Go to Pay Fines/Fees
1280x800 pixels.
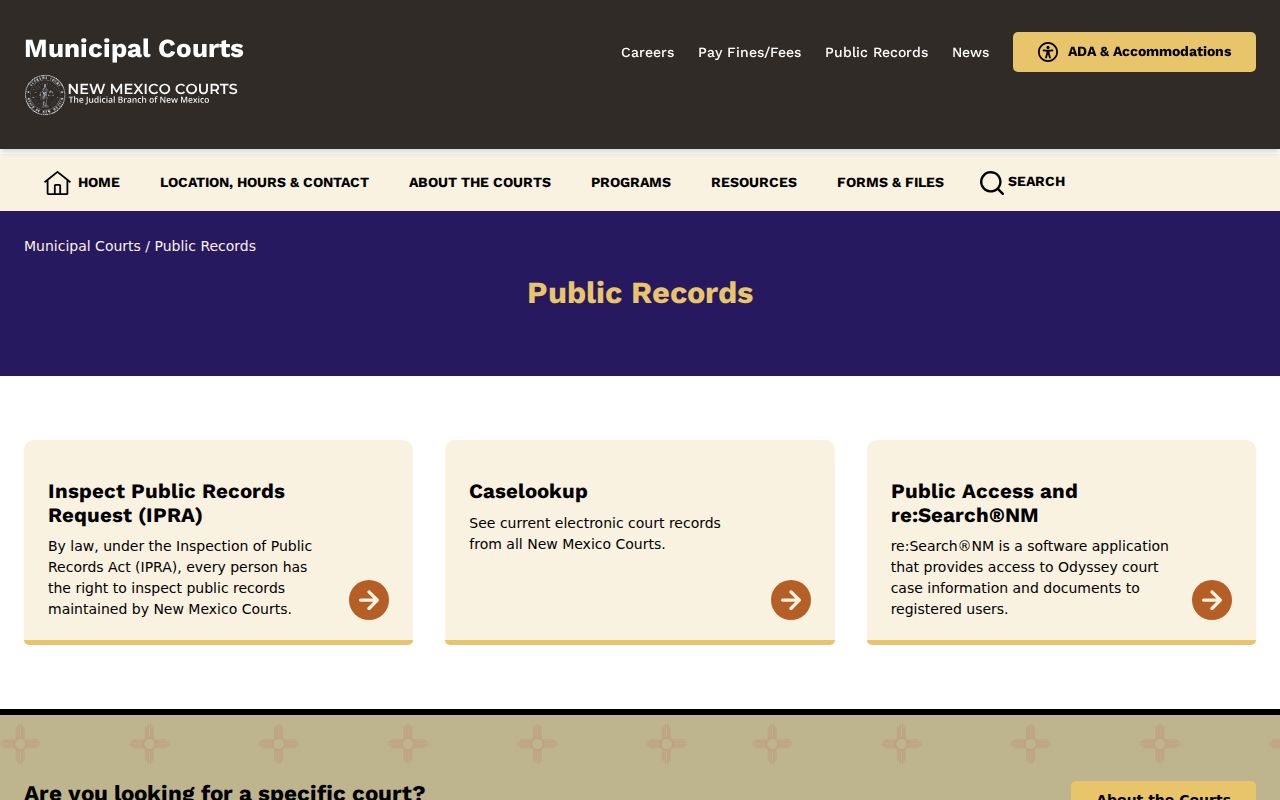tap(750, 52)
